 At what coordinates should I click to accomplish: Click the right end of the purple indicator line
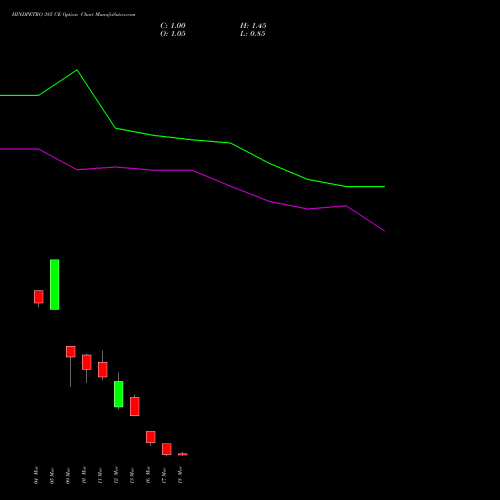(x=384, y=231)
